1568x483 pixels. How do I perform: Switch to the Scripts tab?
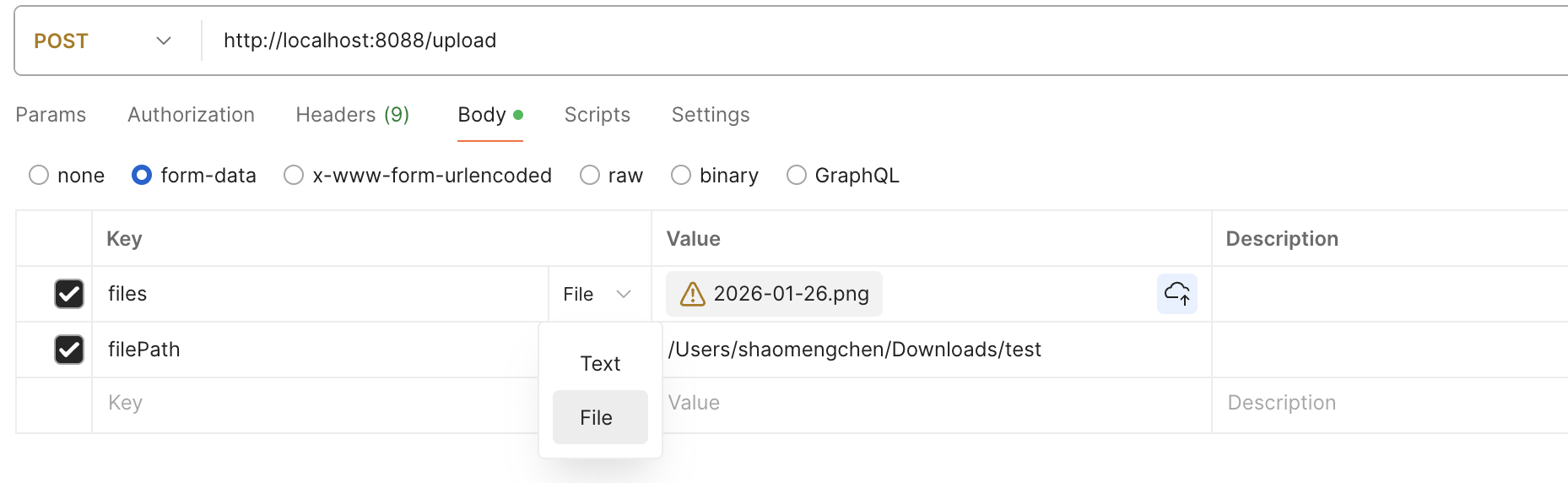pyautogui.click(x=597, y=115)
